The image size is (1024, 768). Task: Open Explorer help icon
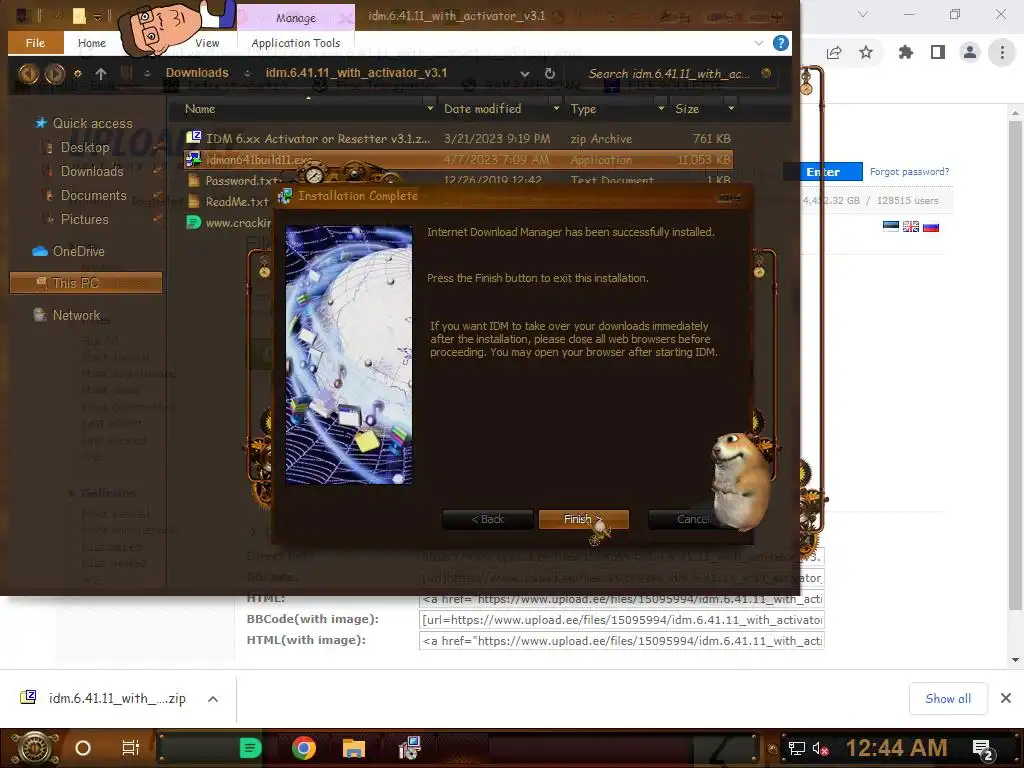click(780, 43)
